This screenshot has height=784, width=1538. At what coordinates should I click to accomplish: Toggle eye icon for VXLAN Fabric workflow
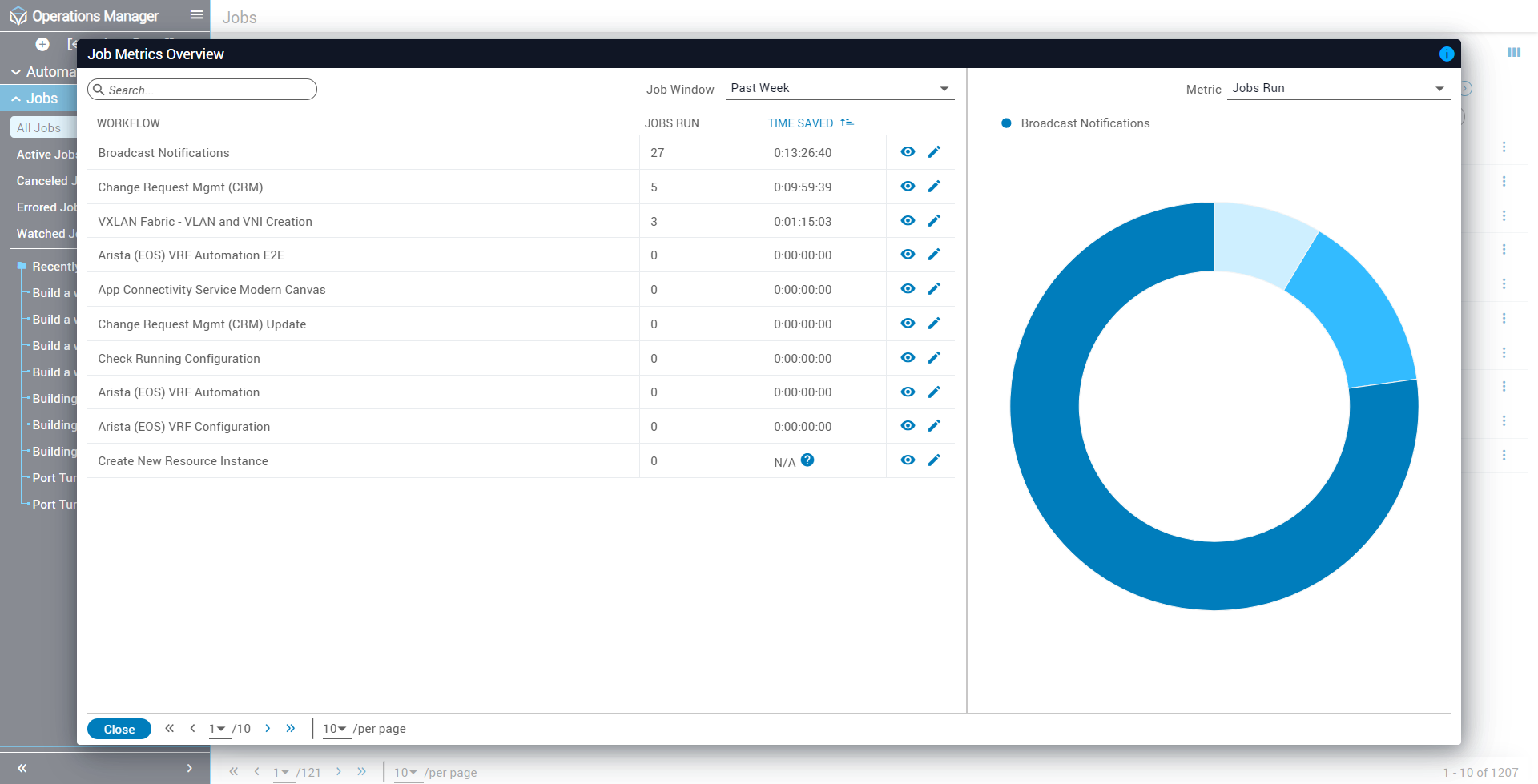[x=908, y=221]
